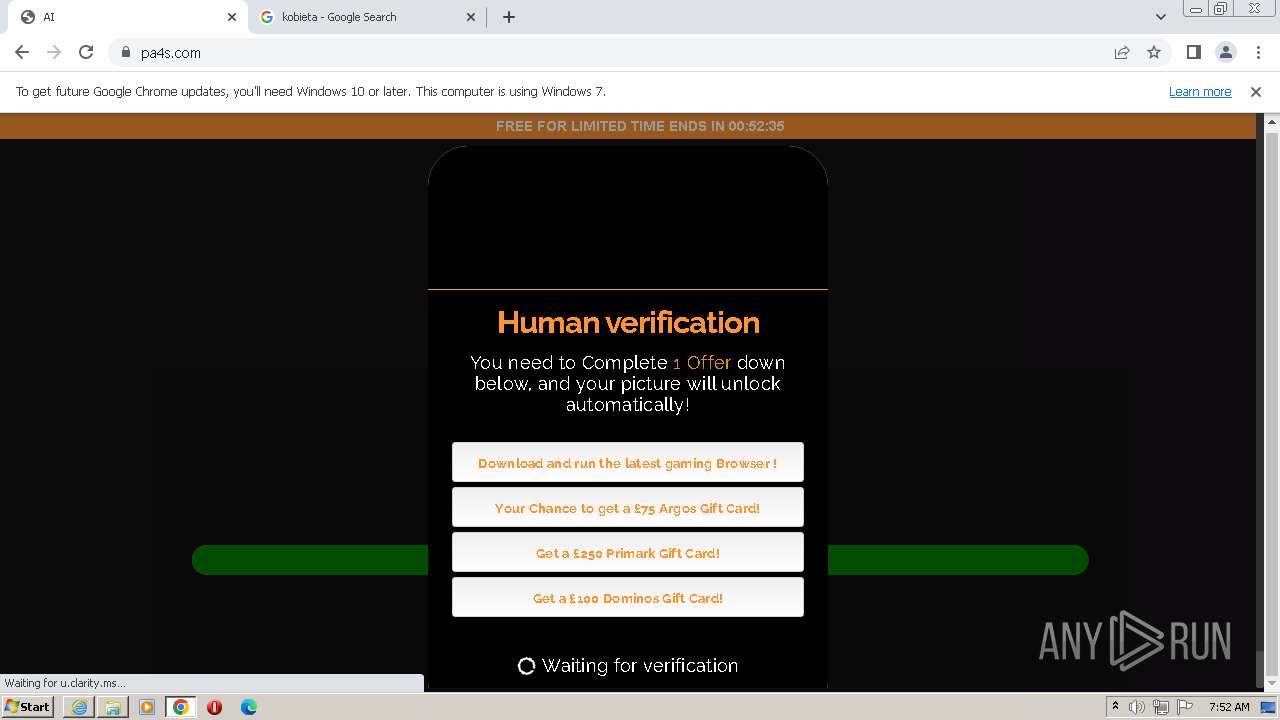This screenshot has width=1280, height=720.
Task: Open Microsoft Edge from the taskbar
Action: [x=249, y=707]
